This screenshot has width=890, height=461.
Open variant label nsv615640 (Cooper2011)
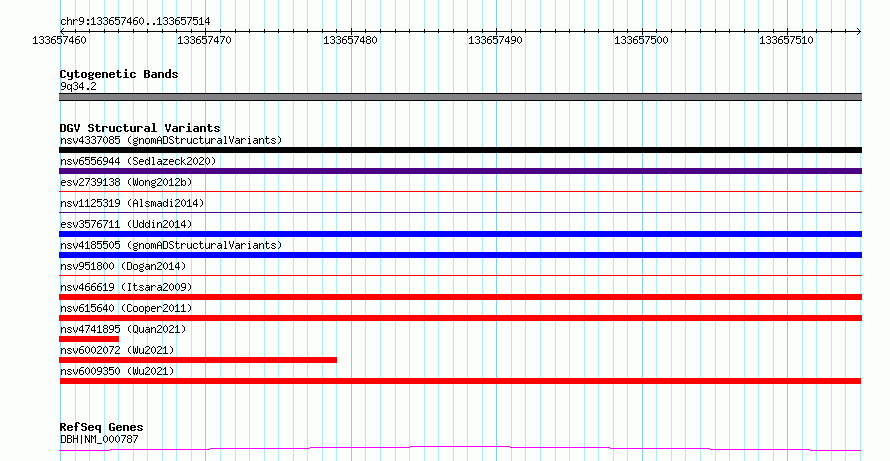click(x=126, y=308)
